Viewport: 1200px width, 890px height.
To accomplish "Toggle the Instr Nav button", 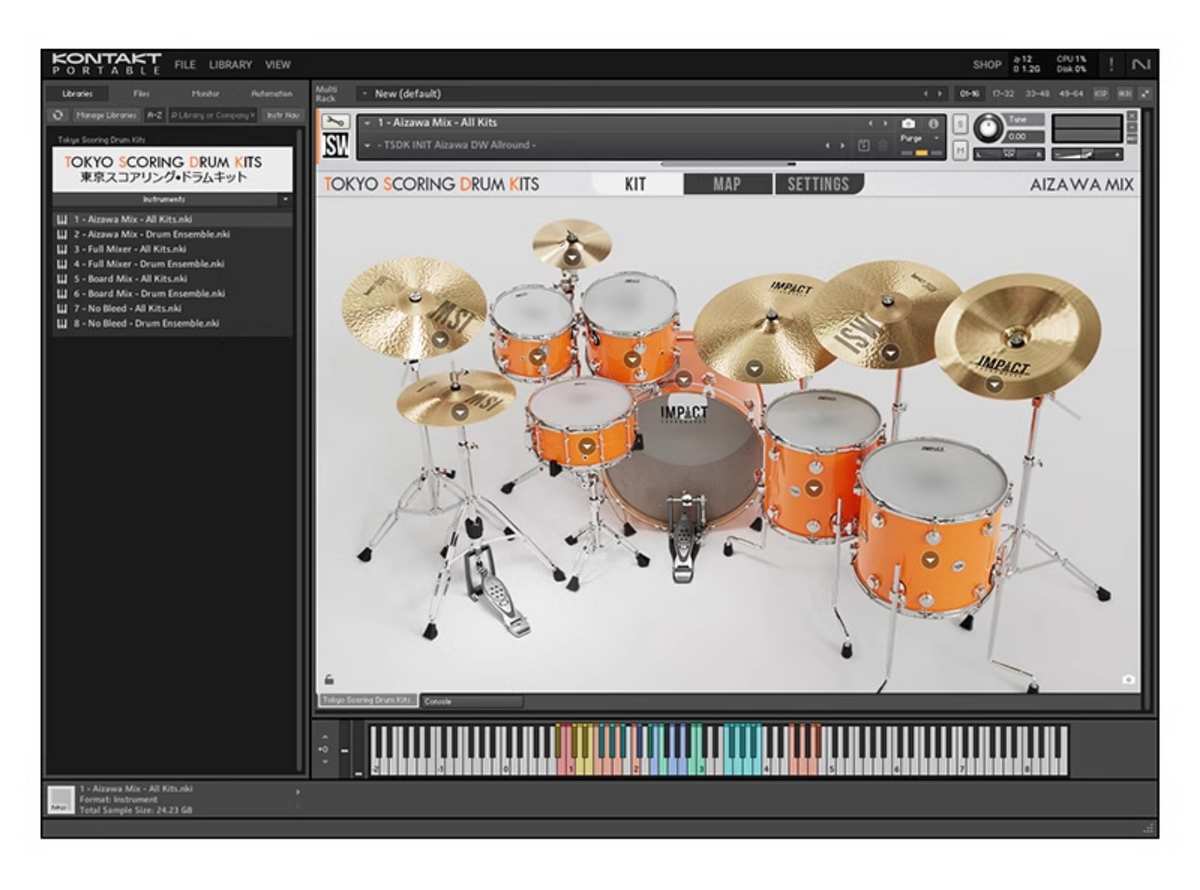I will tap(283, 115).
